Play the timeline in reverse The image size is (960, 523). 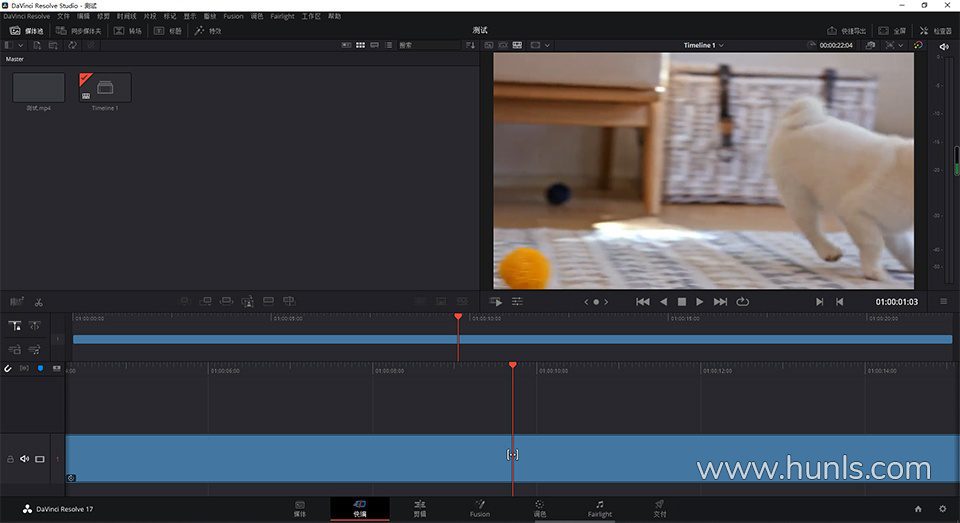pos(663,302)
